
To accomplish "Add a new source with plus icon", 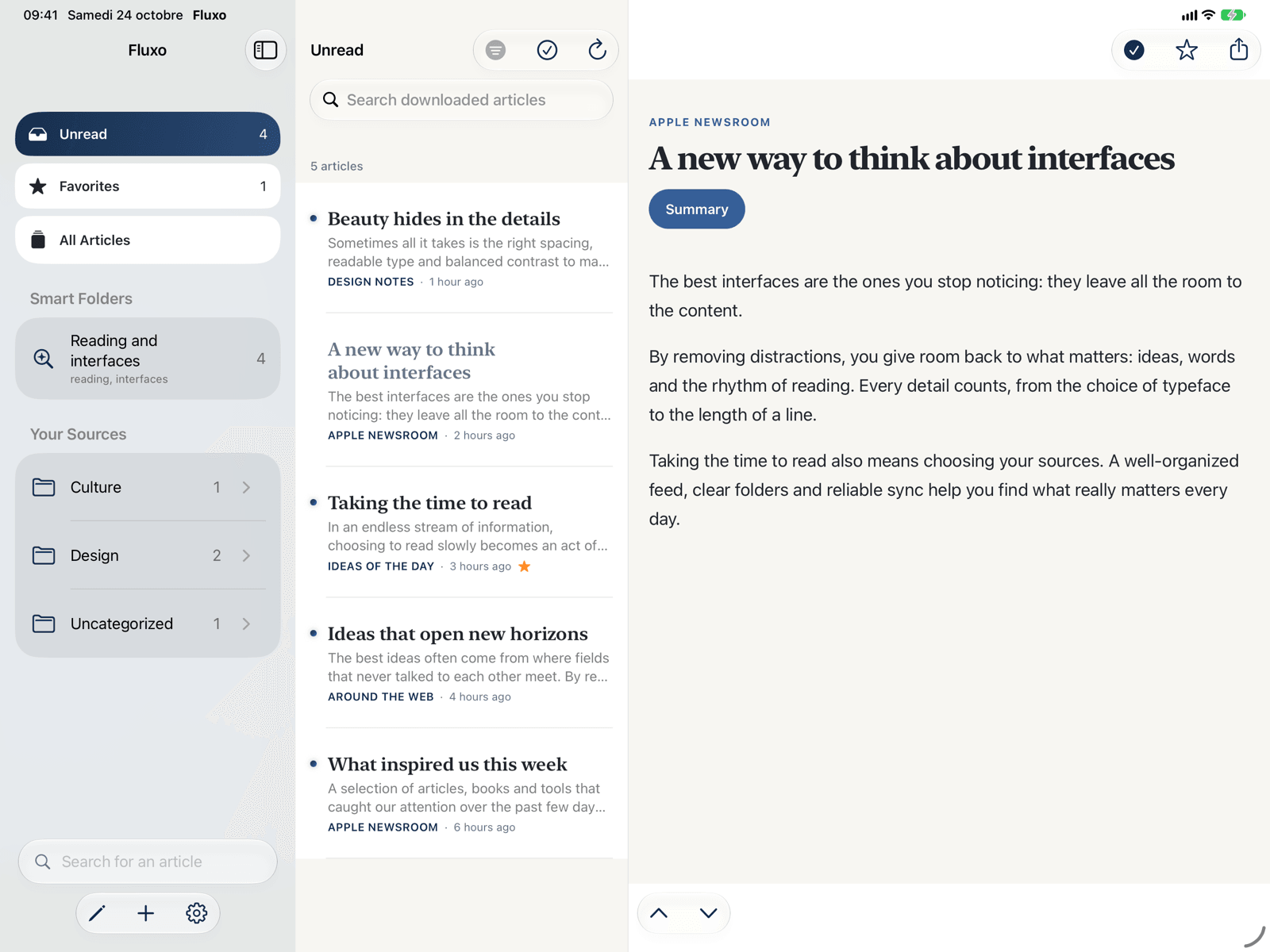I will pos(146,913).
